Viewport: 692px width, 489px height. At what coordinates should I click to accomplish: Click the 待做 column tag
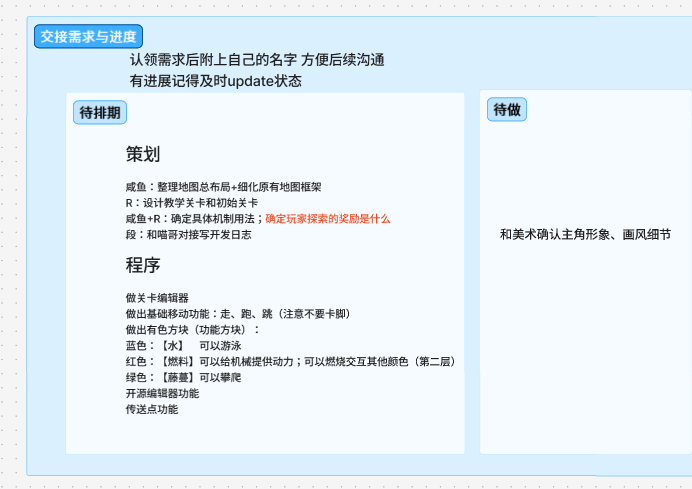pos(507,109)
